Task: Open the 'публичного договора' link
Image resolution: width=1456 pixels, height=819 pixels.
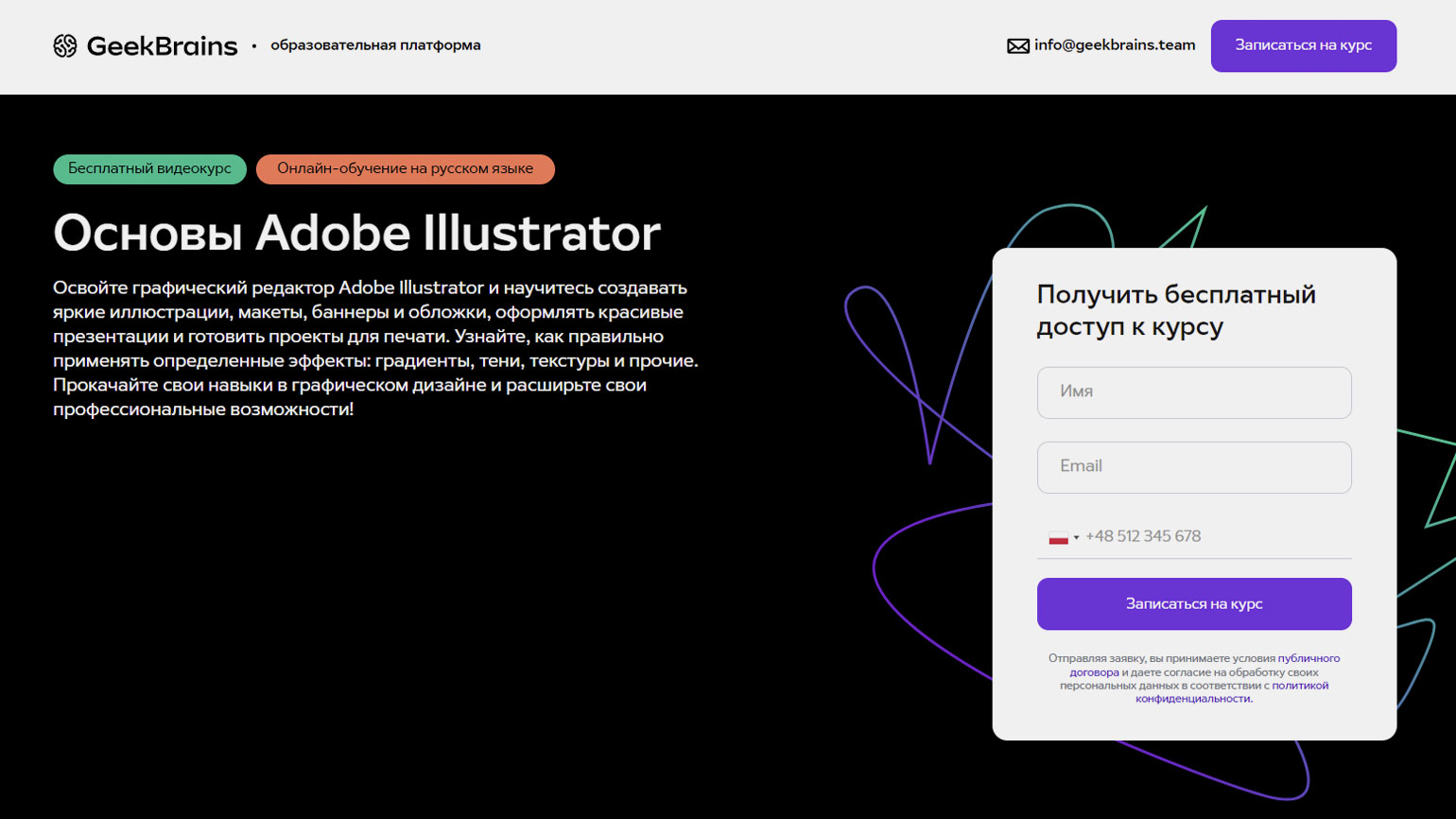Action: click(x=1205, y=665)
